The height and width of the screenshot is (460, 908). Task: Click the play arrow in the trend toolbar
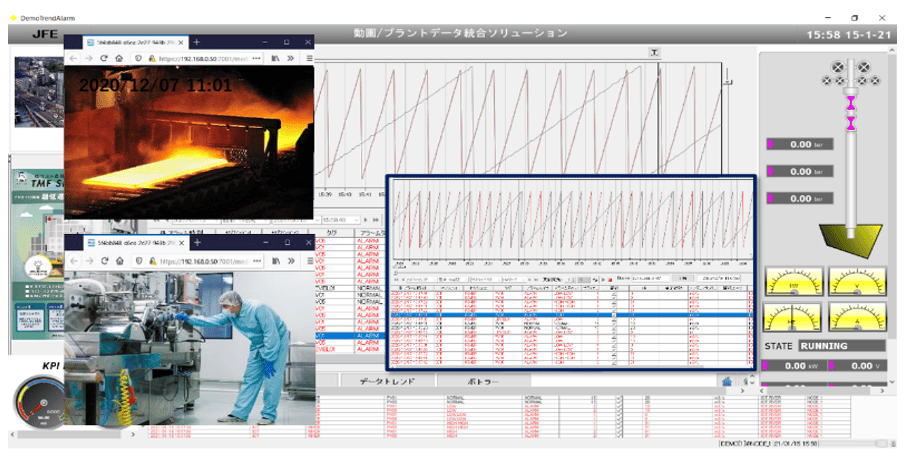point(365,220)
